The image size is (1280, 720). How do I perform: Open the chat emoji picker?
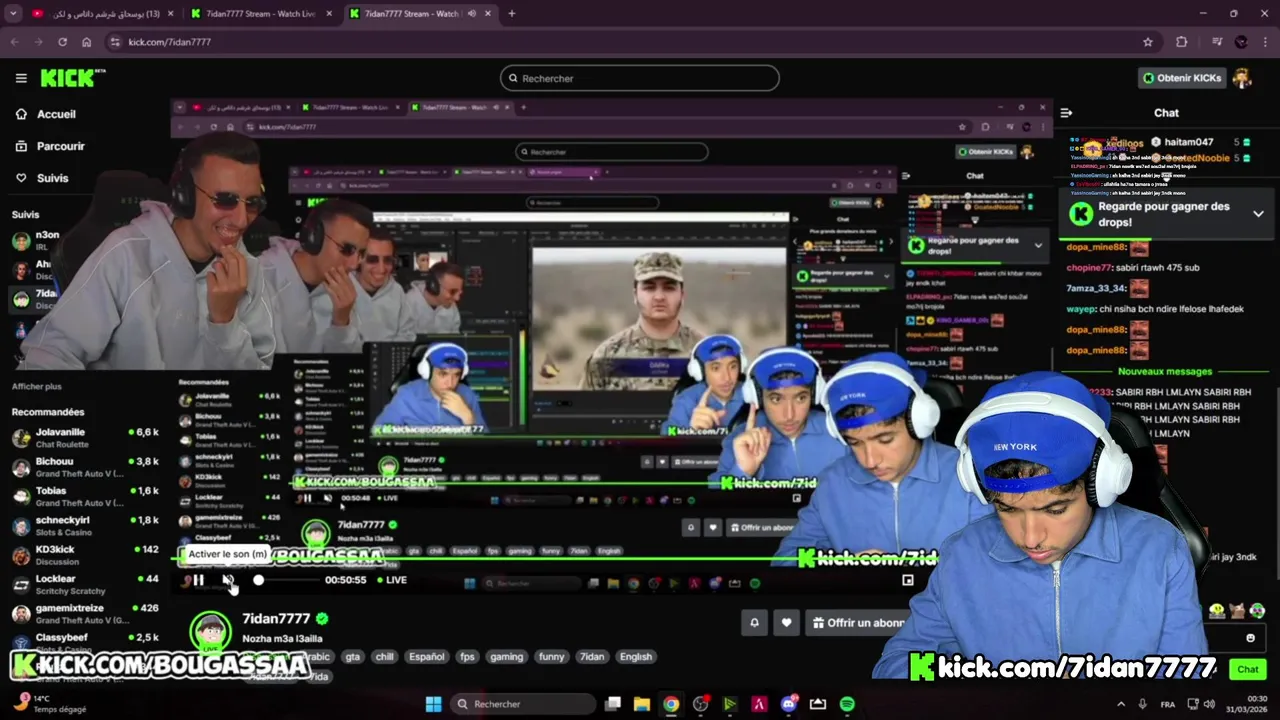tap(1250, 638)
